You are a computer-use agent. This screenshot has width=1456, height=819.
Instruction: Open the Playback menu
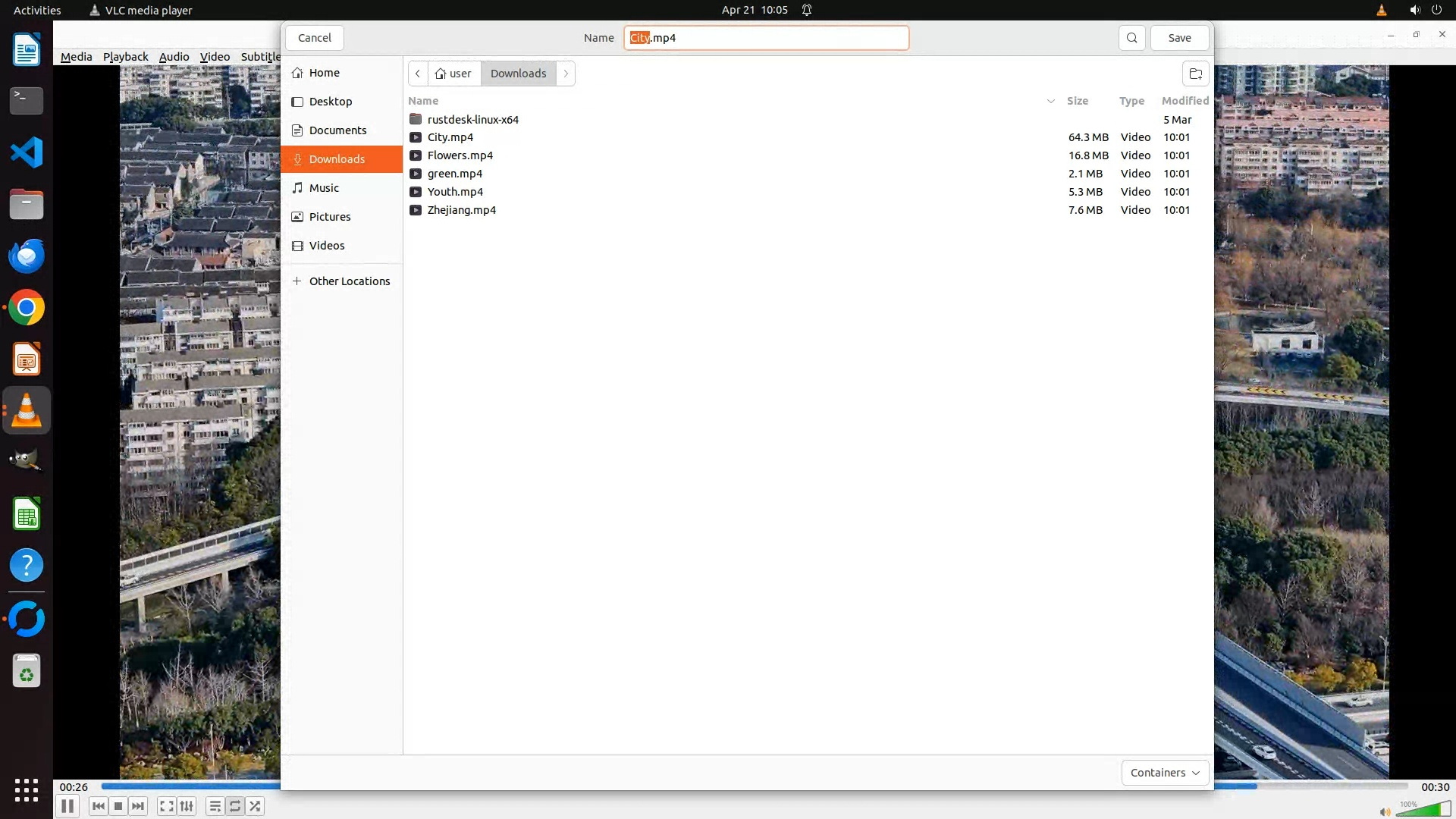(x=125, y=57)
